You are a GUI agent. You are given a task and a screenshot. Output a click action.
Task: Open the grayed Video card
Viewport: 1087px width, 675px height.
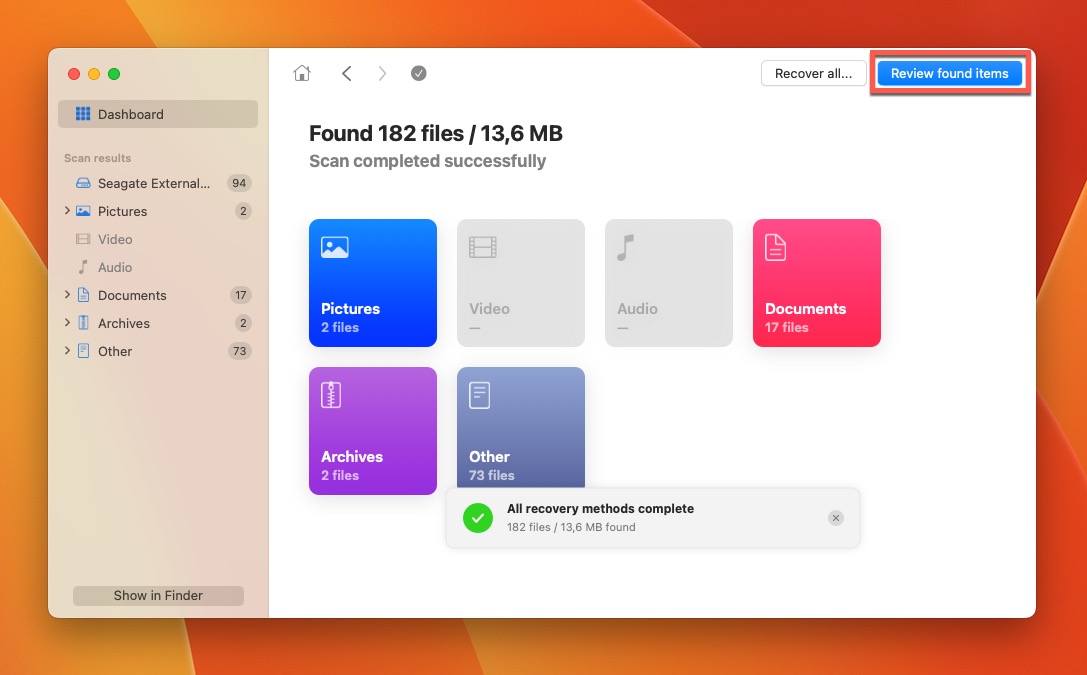521,283
